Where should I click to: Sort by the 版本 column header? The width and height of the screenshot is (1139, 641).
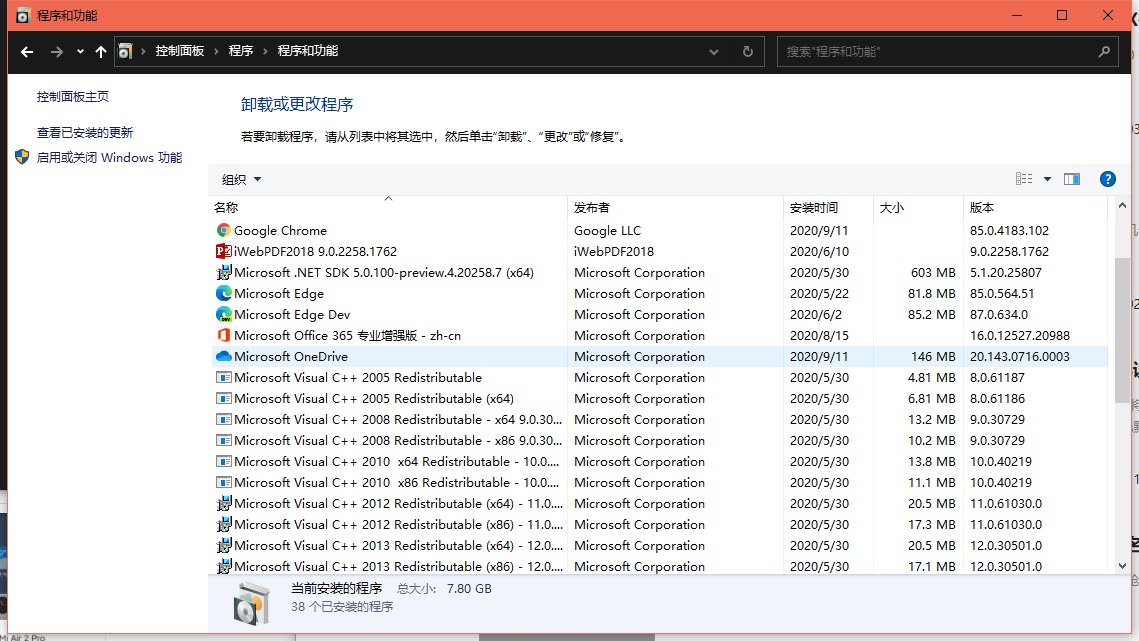click(x=1035, y=207)
